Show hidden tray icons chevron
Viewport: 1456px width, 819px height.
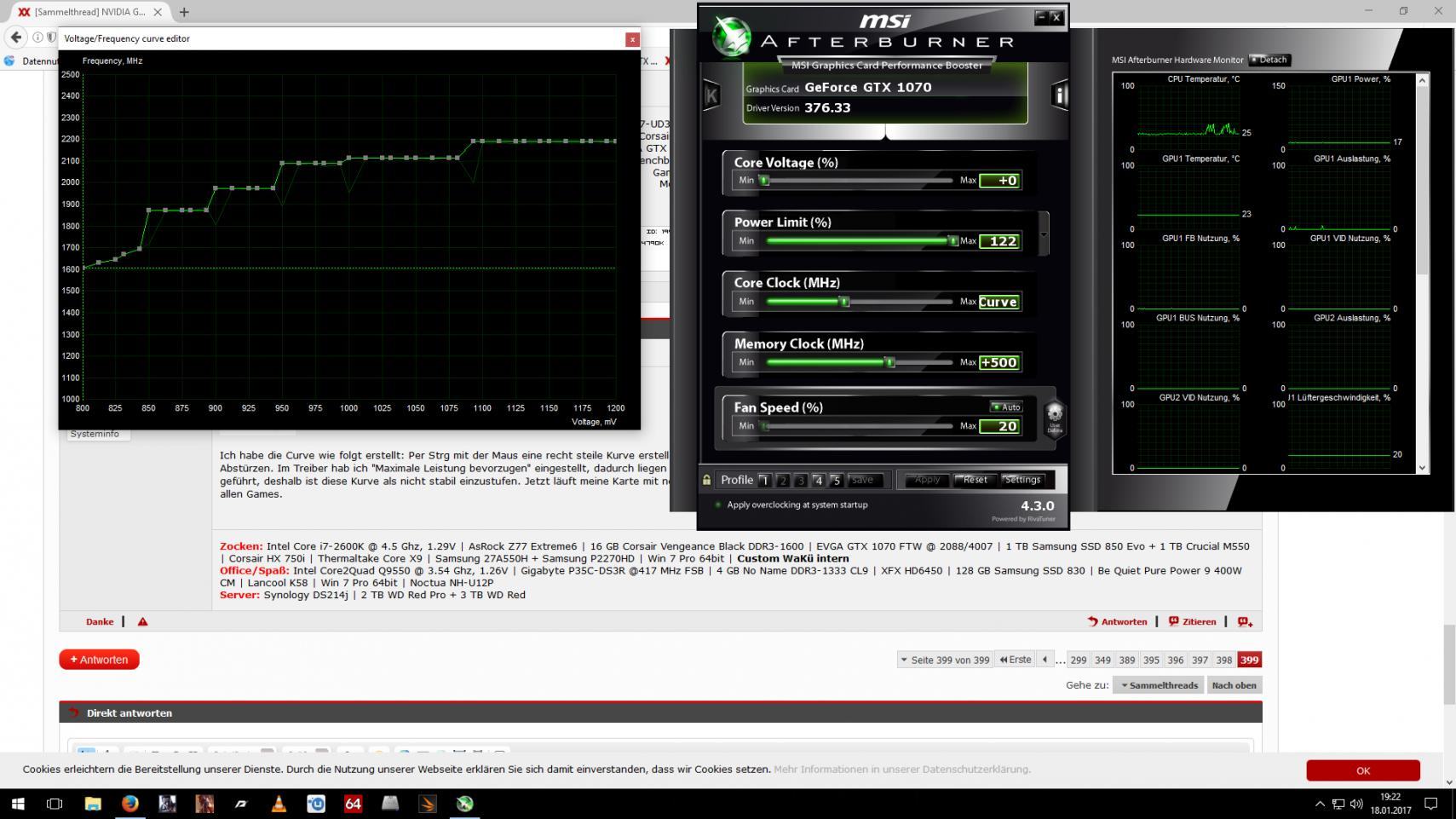pos(1320,804)
